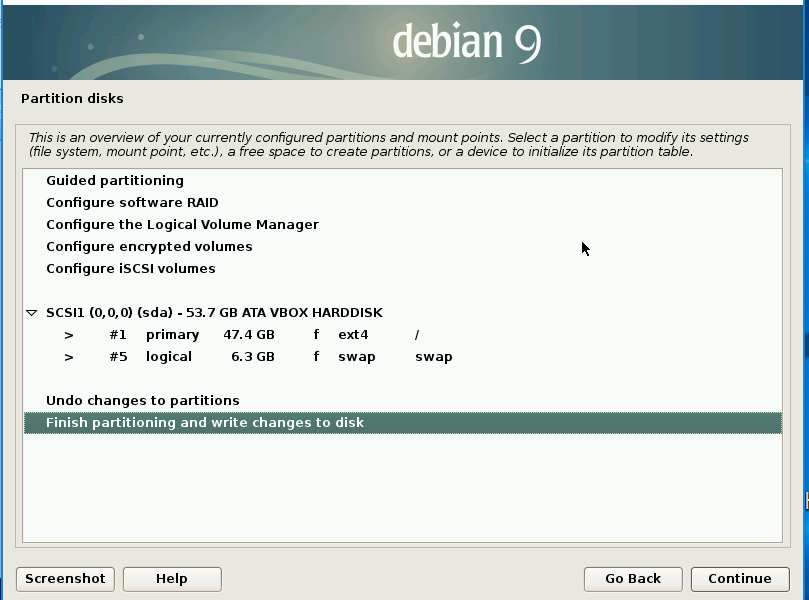809x600 pixels.
Task: Click the Go Back button
Action: pyautogui.click(x=633, y=579)
